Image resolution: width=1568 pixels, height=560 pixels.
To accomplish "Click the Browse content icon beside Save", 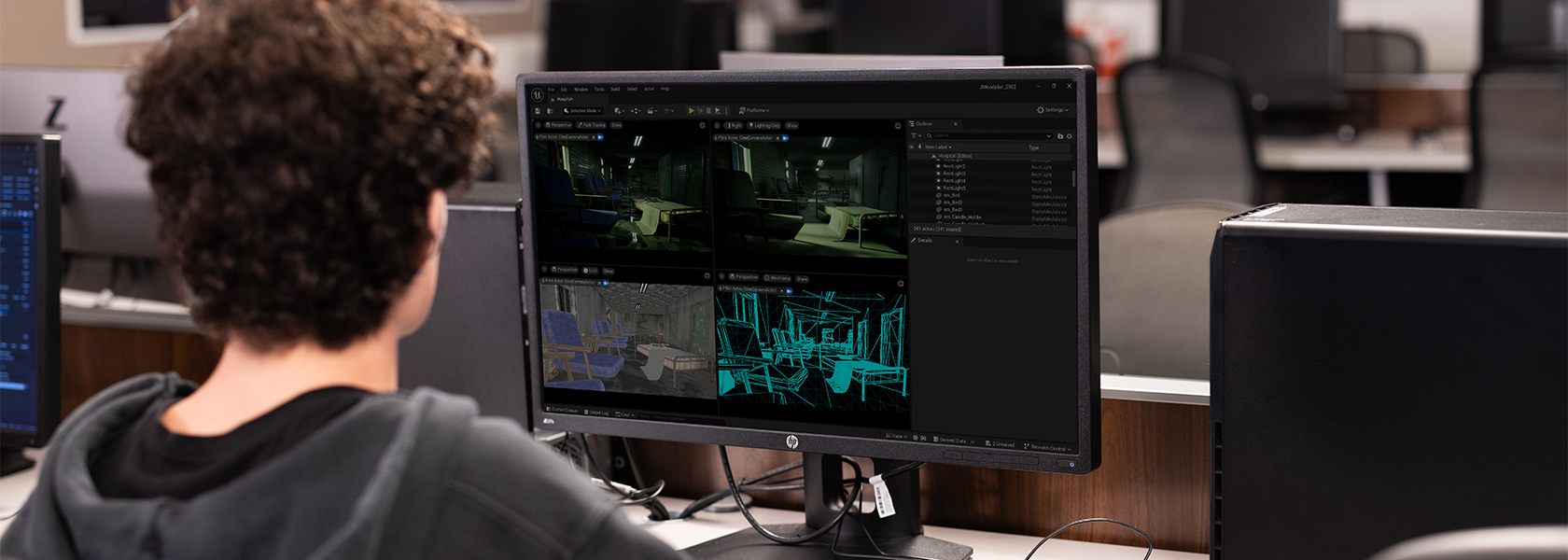I will tap(550, 111).
